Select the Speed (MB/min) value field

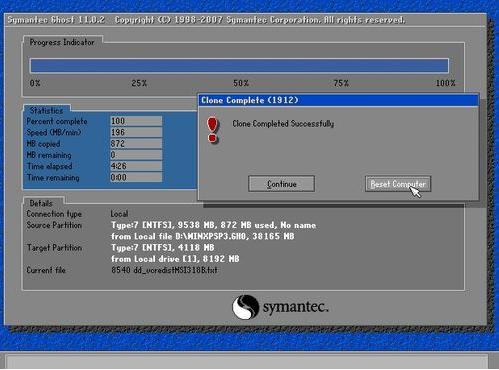click(136, 132)
